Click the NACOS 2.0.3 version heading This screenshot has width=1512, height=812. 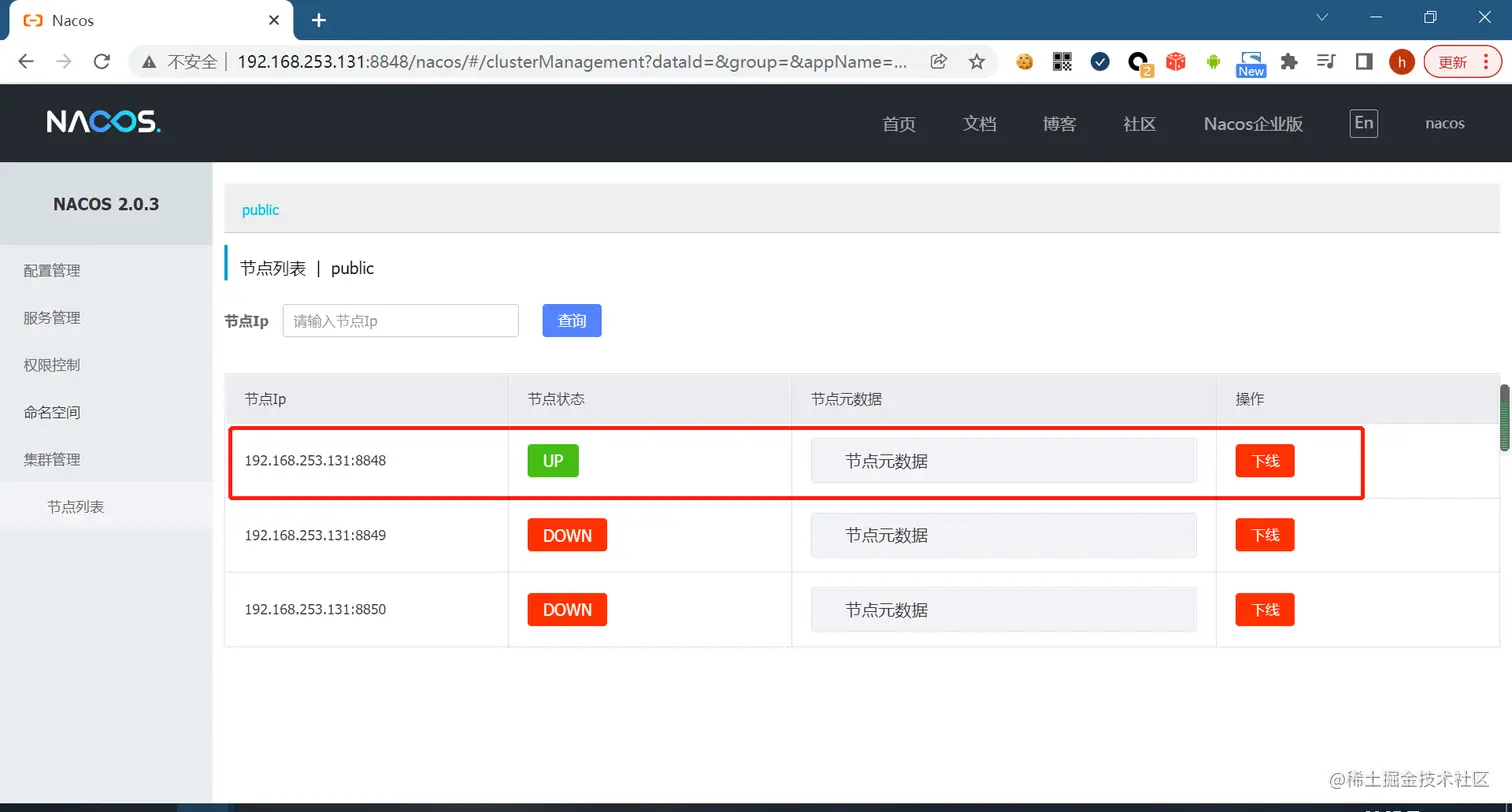pos(106,204)
